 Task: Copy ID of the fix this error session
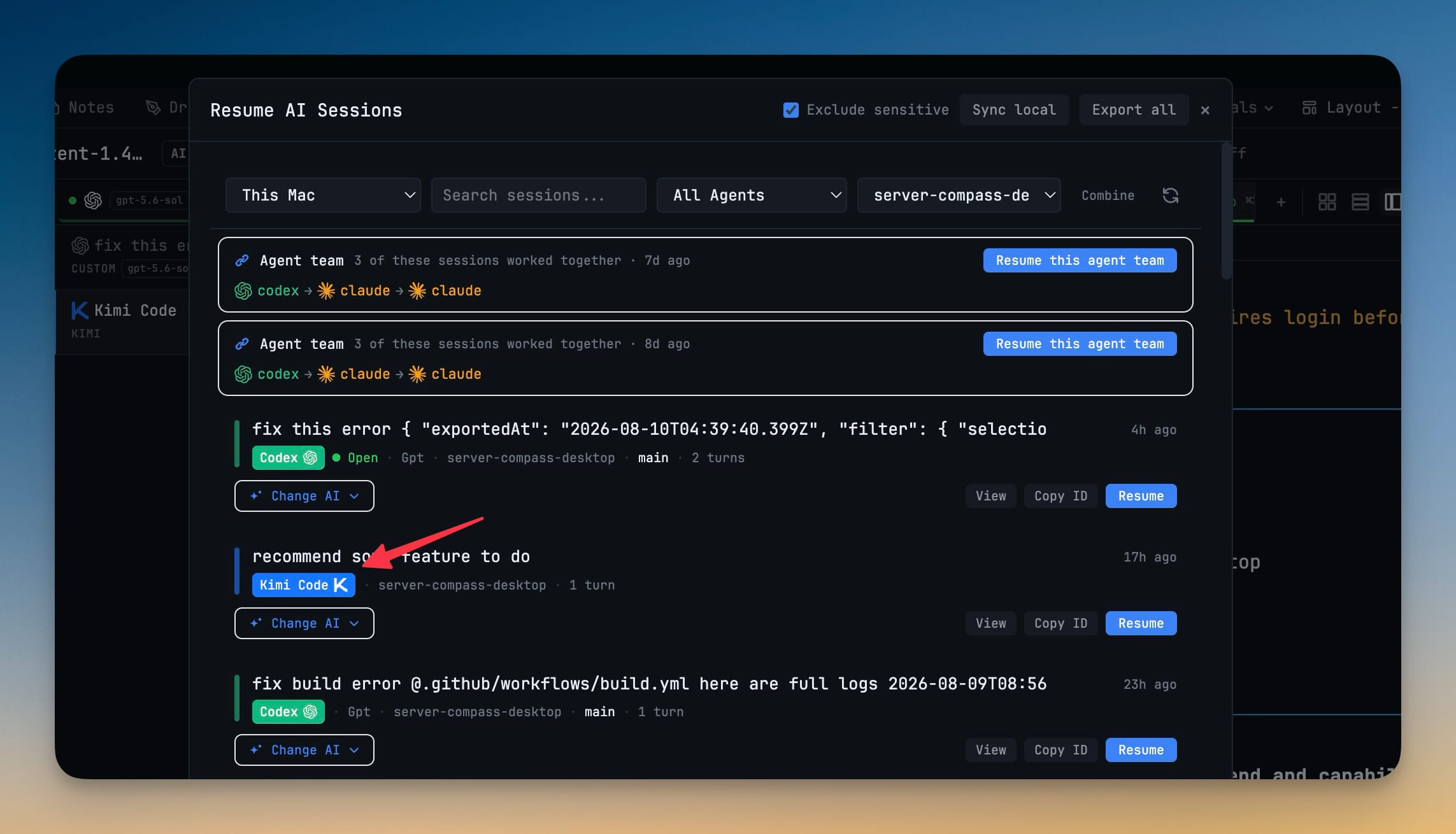1060,496
